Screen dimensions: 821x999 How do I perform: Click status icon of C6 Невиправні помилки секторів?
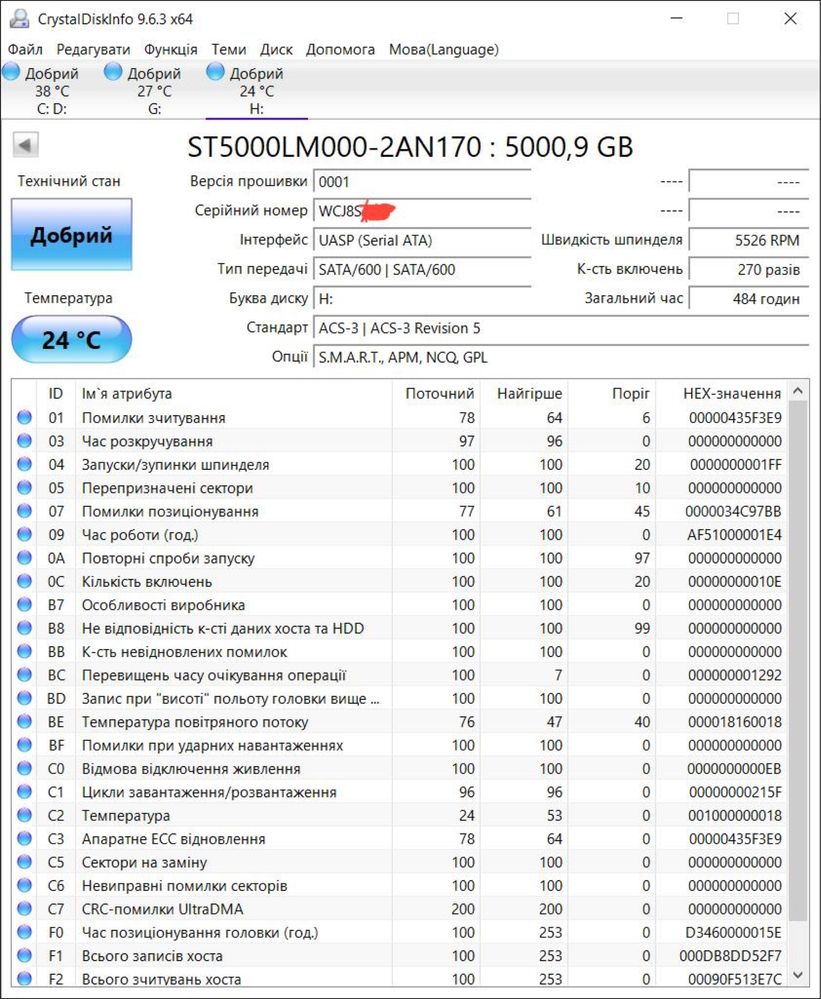click(24, 885)
